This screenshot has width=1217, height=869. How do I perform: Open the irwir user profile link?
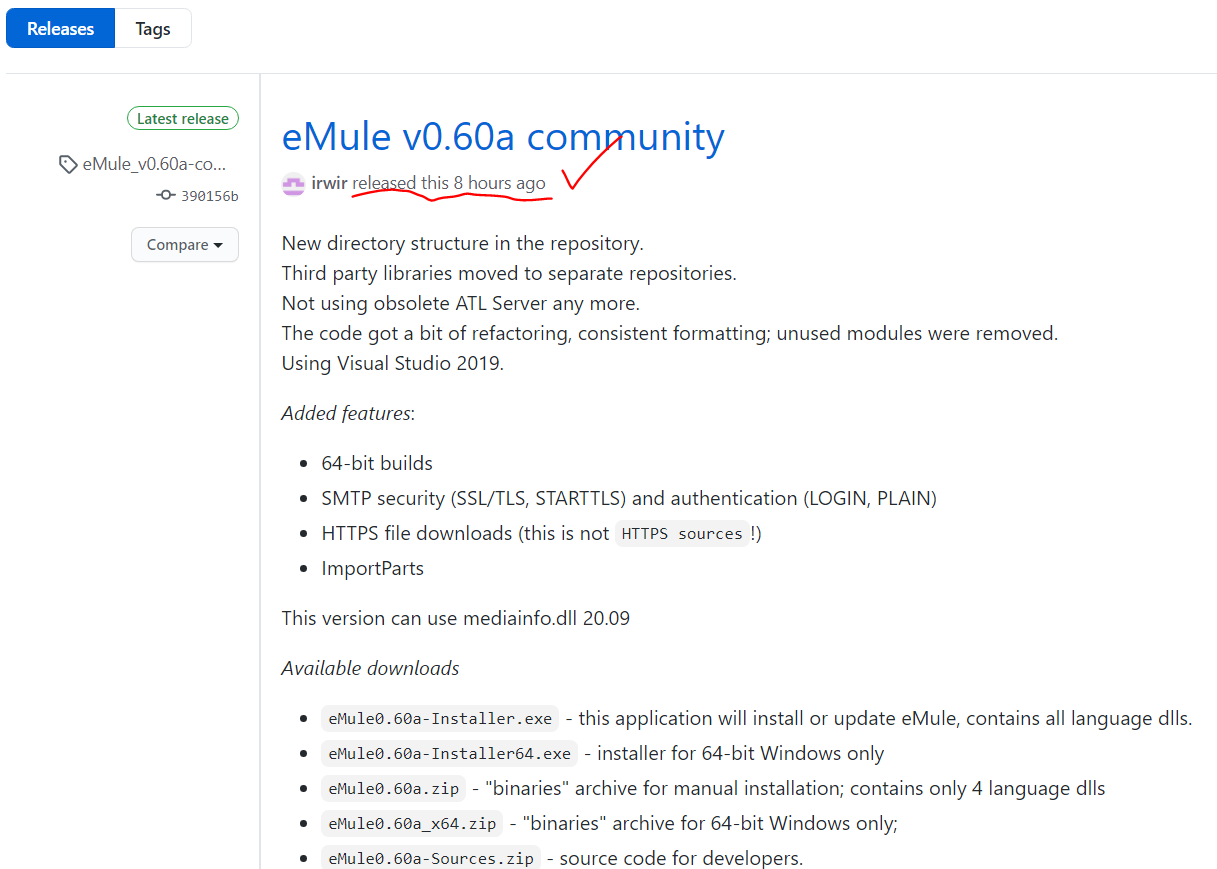point(329,183)
